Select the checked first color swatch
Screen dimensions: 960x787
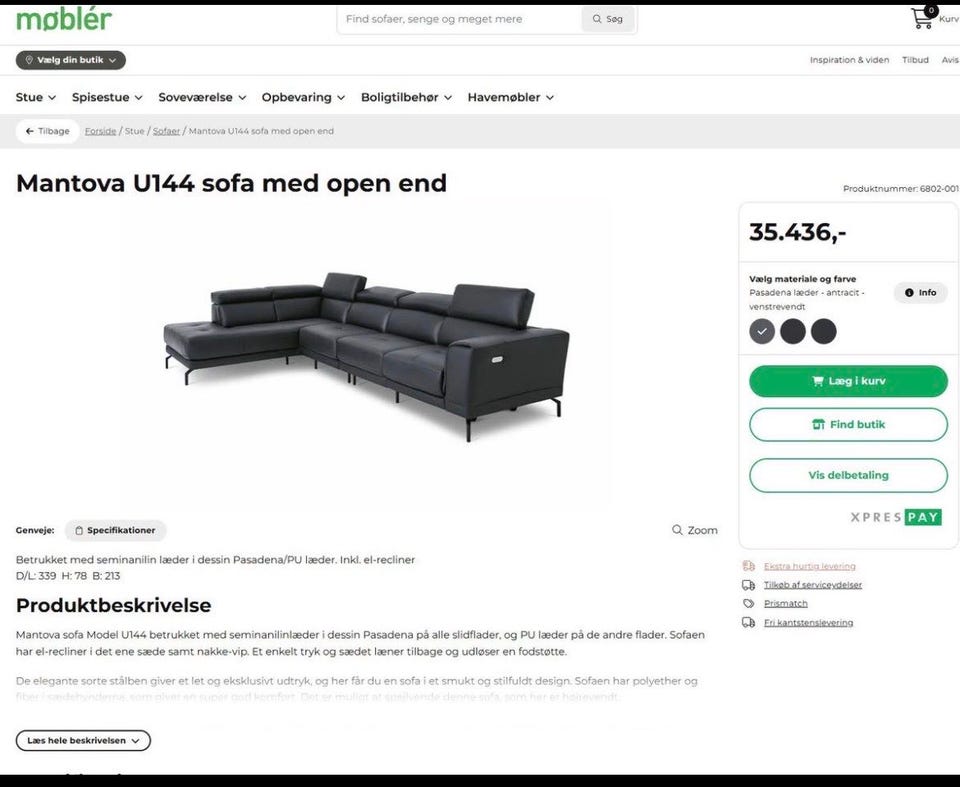762,331
